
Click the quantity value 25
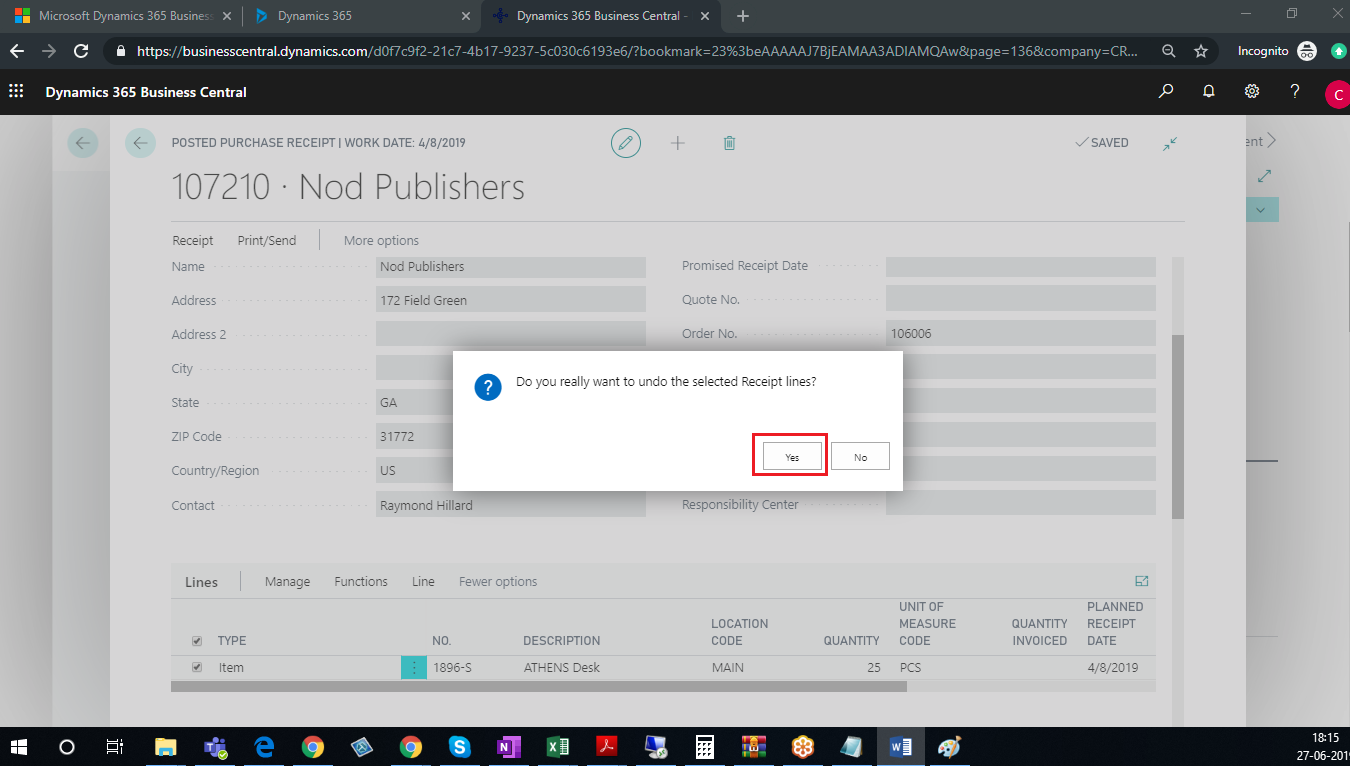tap(873, 667)
